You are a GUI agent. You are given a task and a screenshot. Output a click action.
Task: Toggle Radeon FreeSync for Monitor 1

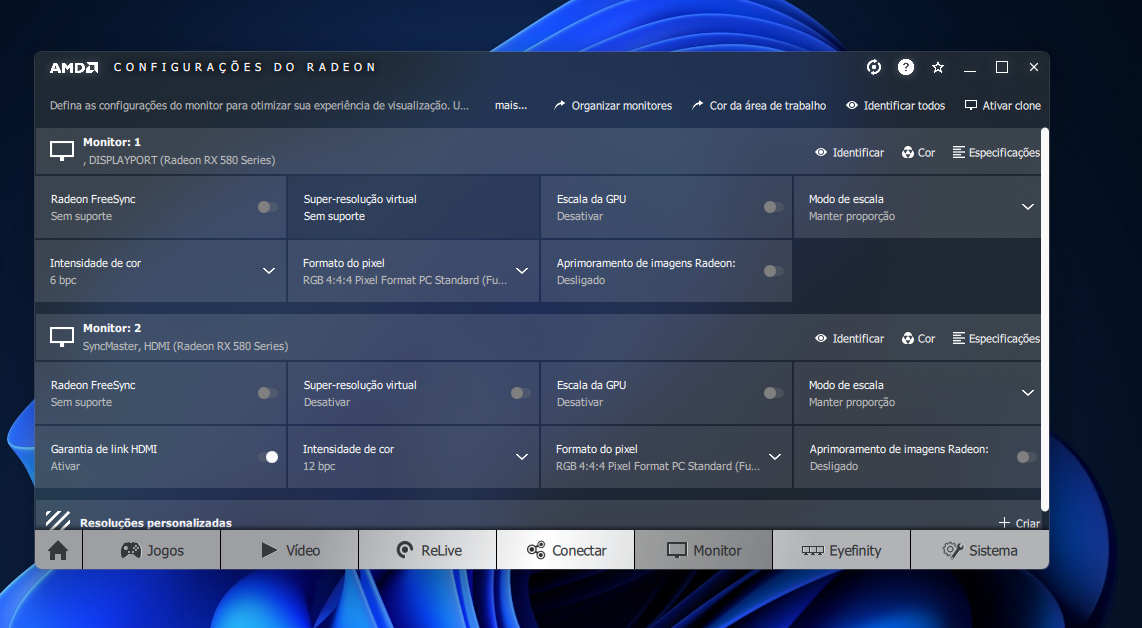click(267, 207)
